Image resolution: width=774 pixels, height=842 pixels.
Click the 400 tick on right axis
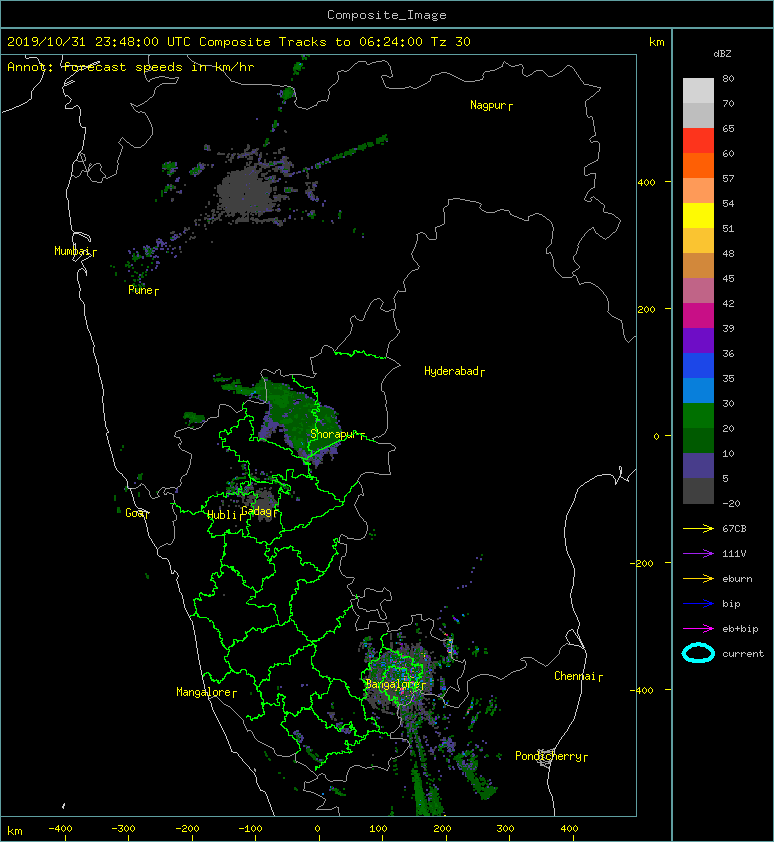pyautogui.click(x=647, y=183)
